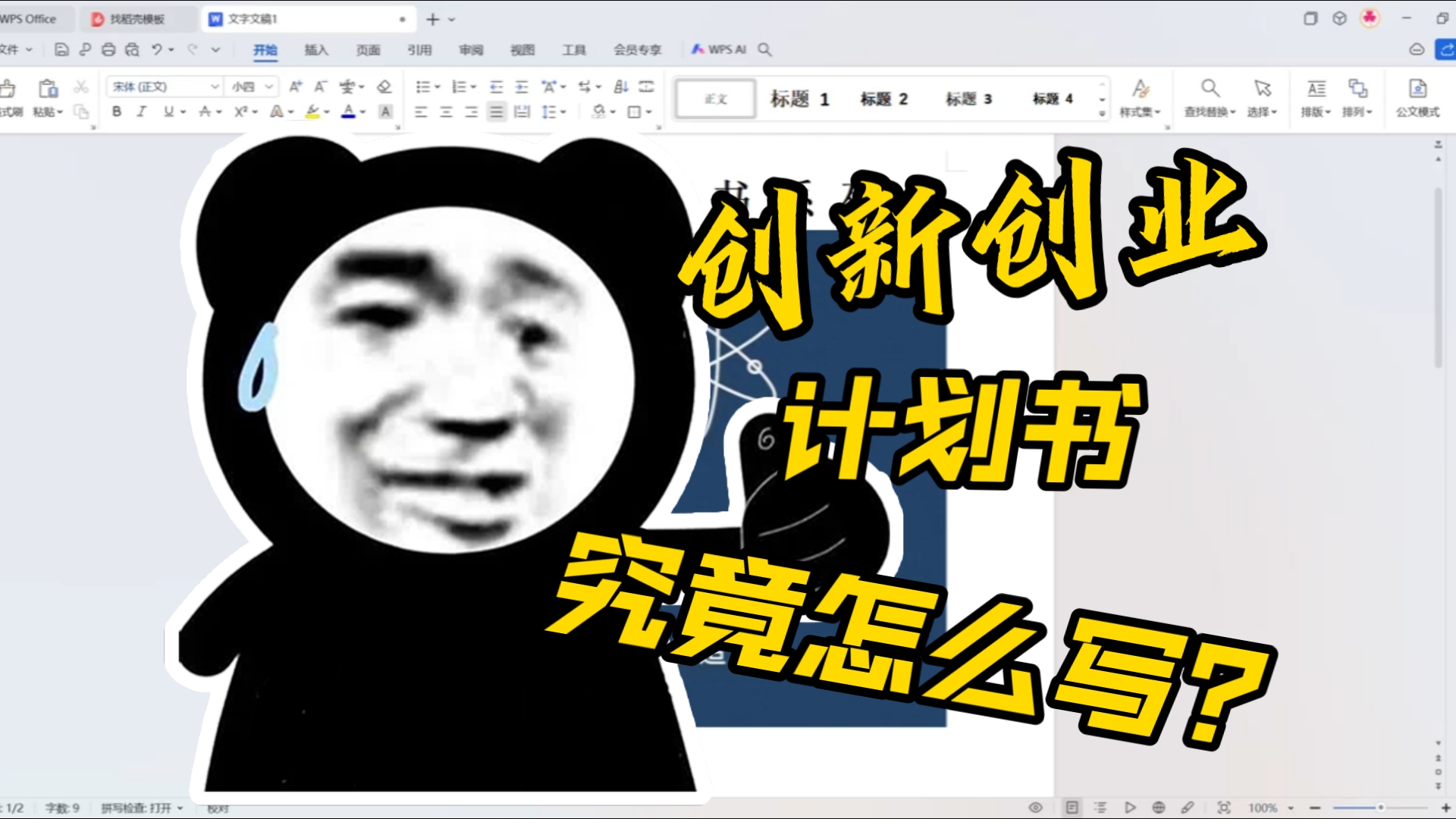
Task: Expand the styles gallery more arrow
Action: 1102,114
